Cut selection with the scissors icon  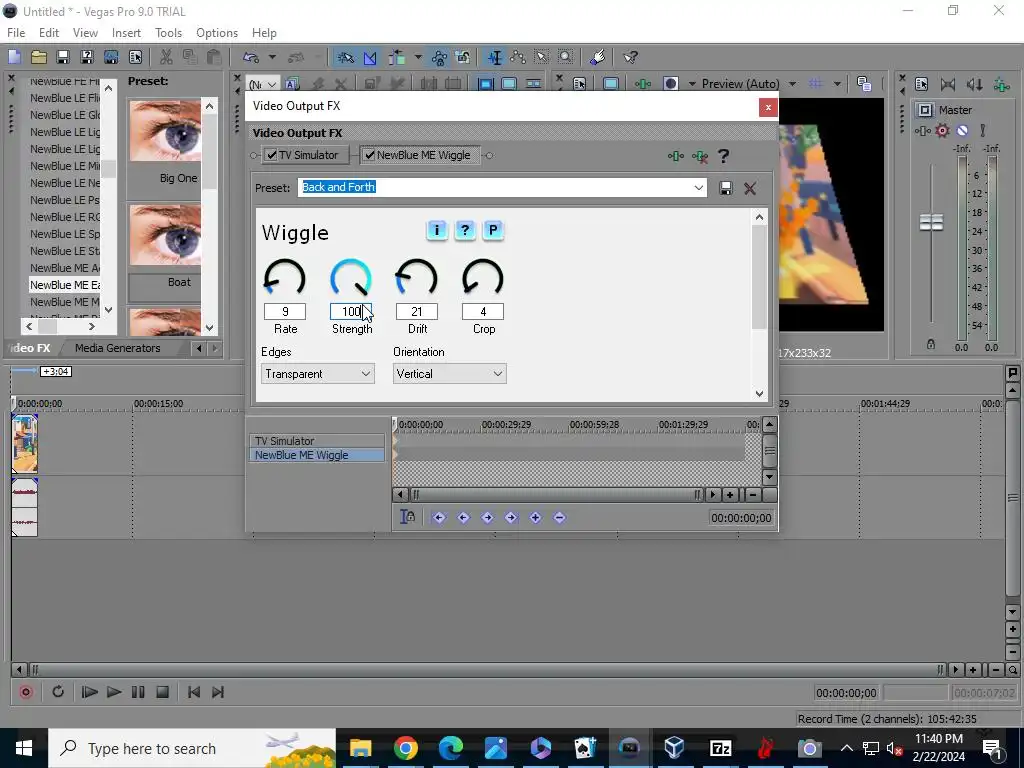tap(166, 57)
